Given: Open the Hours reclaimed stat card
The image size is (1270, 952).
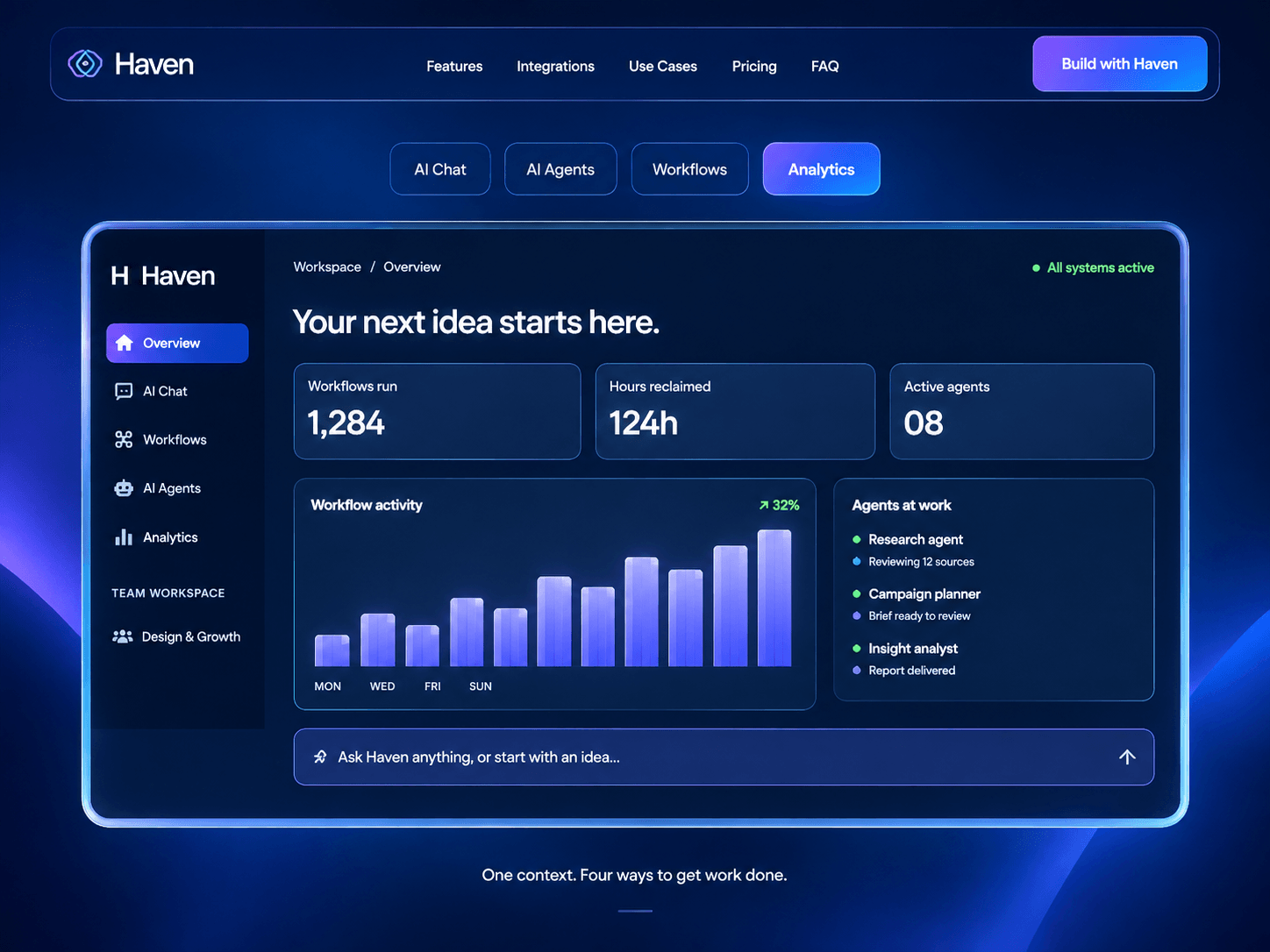Looking at the screenshot, I should pyautogui.click(x=735, y=411).
